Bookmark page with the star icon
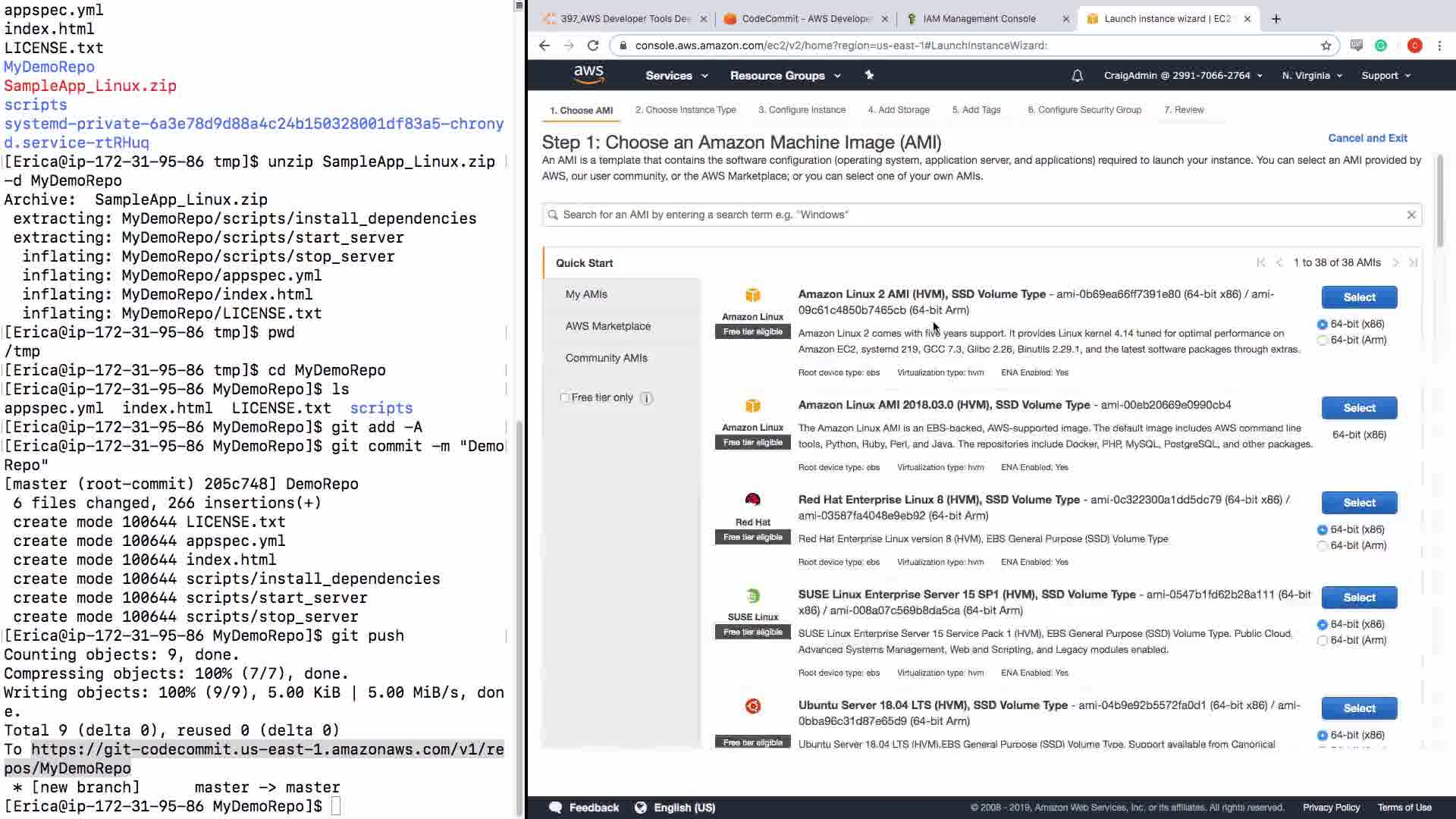 coord(1326,45)
